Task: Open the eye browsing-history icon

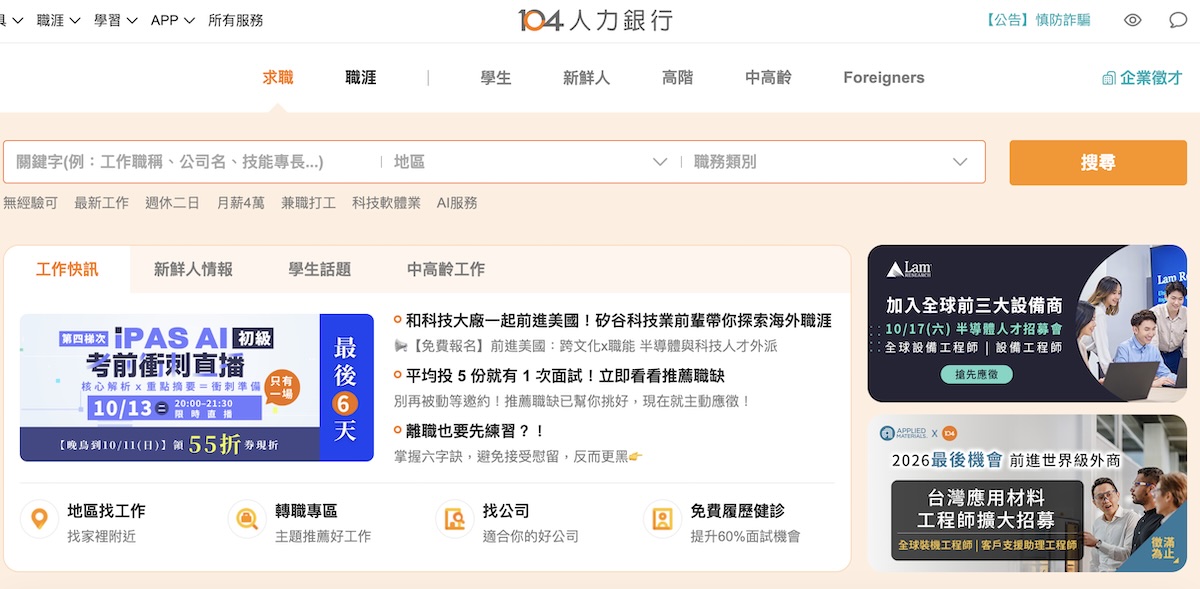Action: click(x=1132, y=20)
